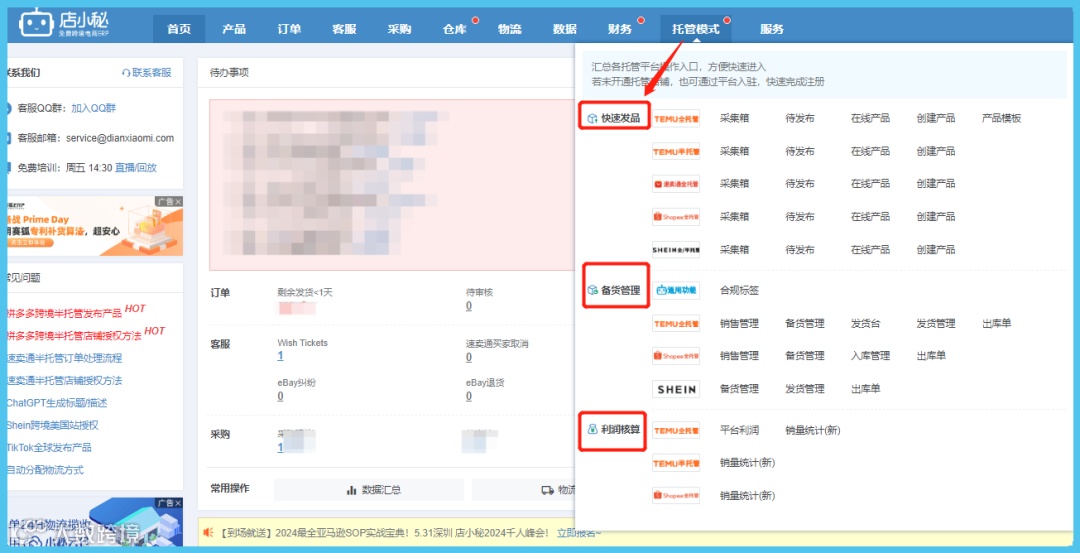This screenshot has width=1080, height=553.
Task: Click TEMU全托管 icon in 利润核算 section
Action: tap(676, 430)
